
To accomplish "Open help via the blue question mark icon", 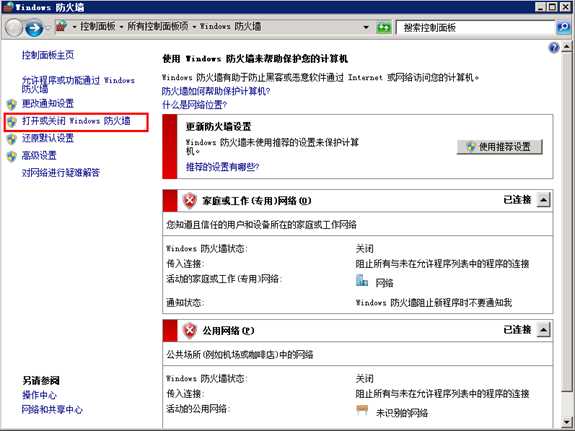I will (554, 48).
